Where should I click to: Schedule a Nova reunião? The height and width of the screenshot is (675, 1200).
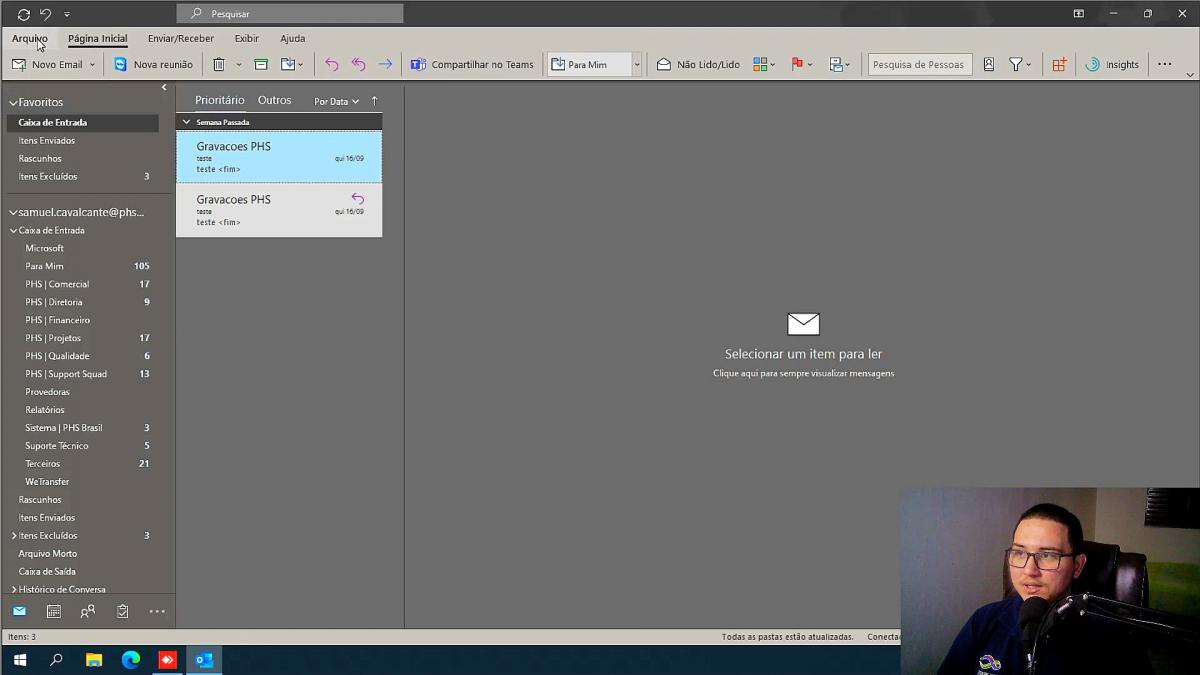point(153,64)
